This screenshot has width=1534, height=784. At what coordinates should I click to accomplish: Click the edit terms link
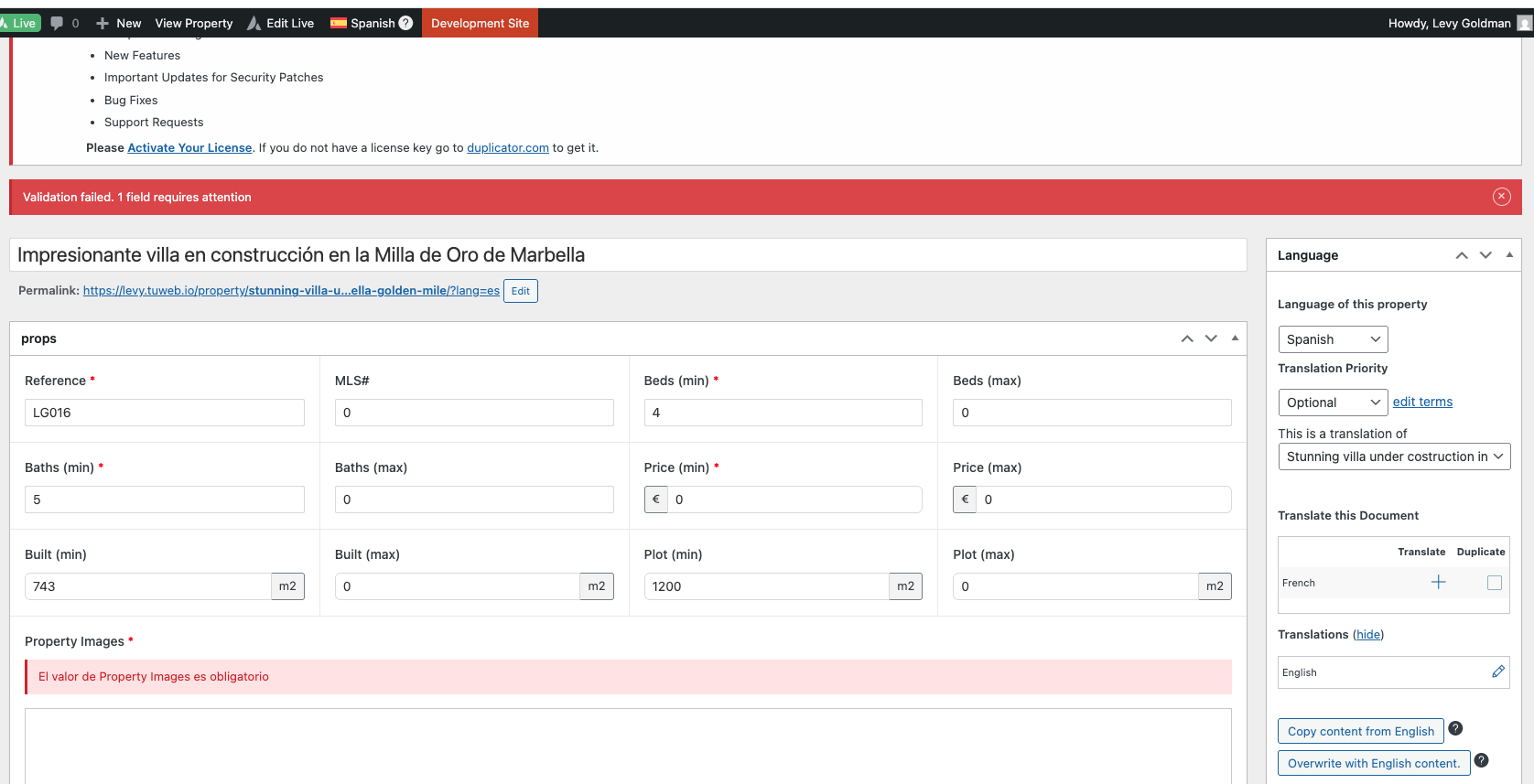coord(1422,402)
